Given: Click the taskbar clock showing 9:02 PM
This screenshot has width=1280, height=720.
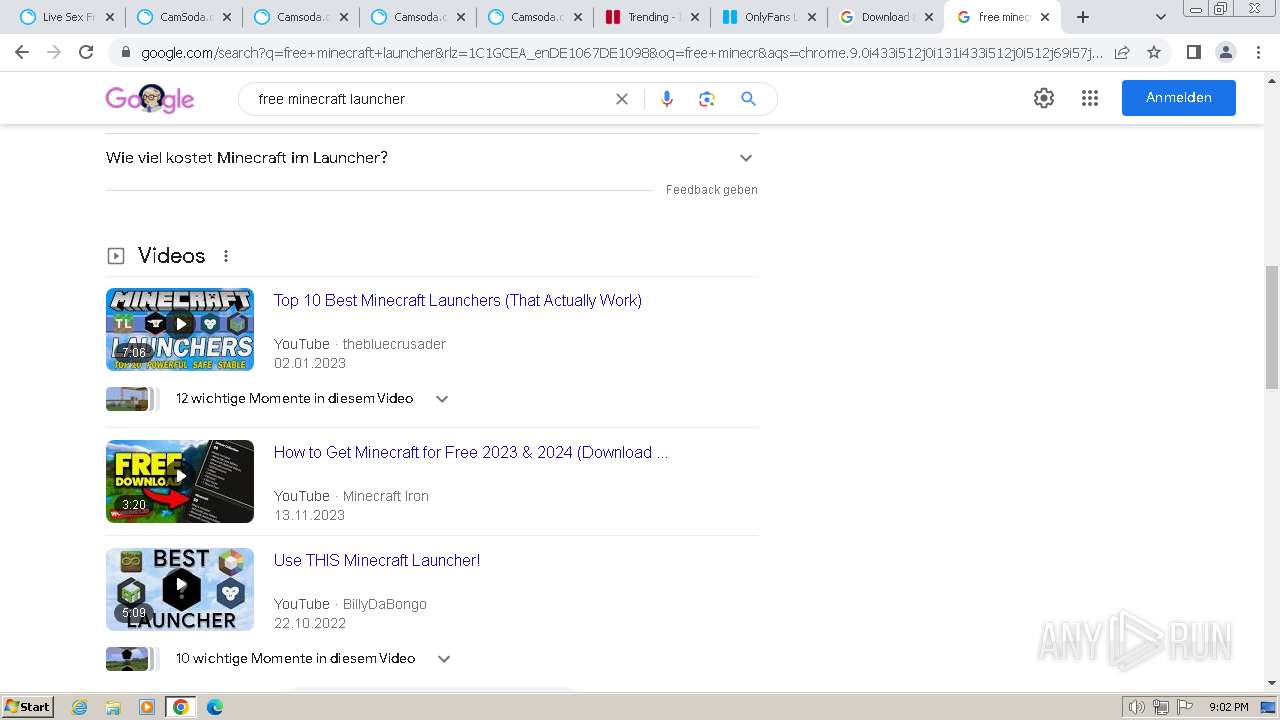Looking at the screenshot, I should click(x=1228, y=707).
